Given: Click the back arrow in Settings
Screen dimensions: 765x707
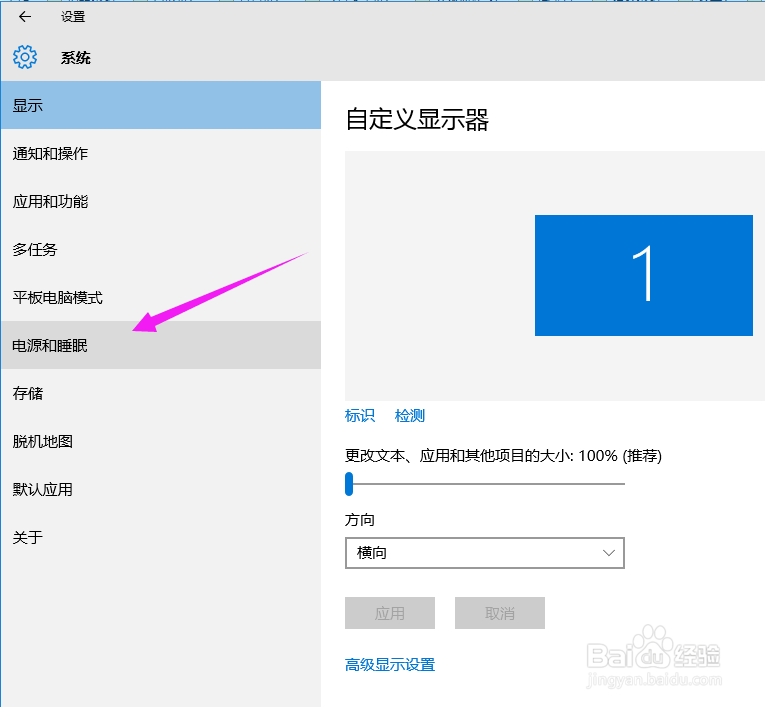Looking at the screenshot, I should pos(25,17).
